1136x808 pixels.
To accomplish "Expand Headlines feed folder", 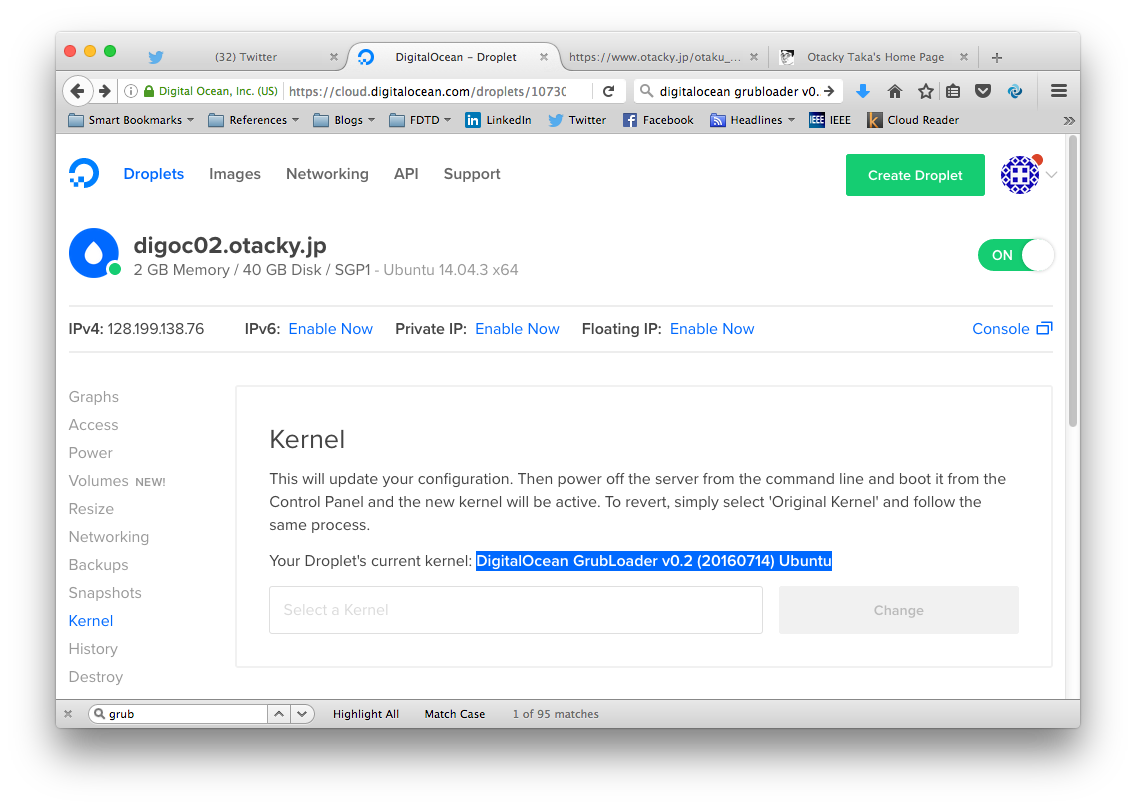I will [x=753, y=120].
